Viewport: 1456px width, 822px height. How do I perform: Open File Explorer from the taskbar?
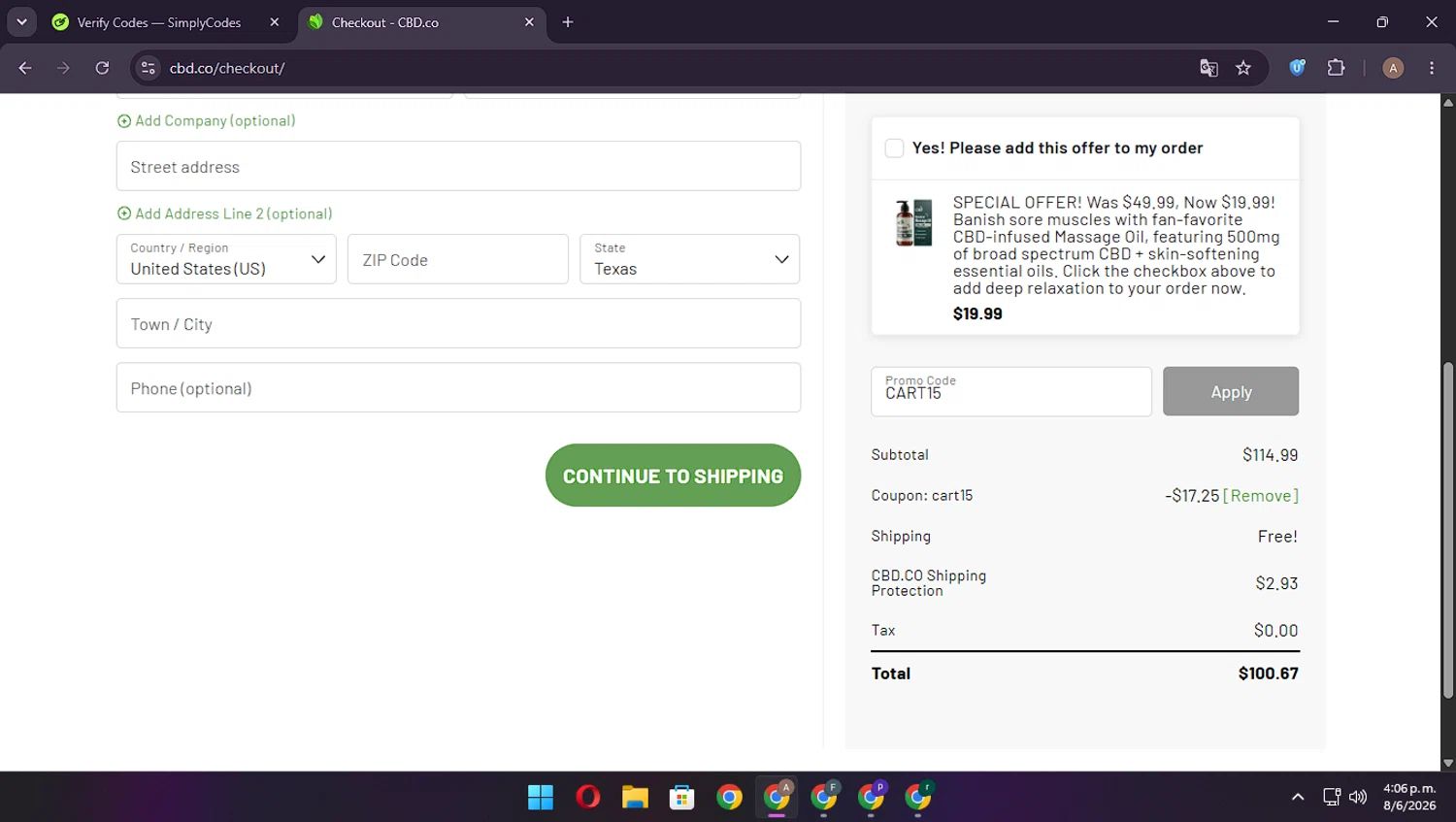635,797
